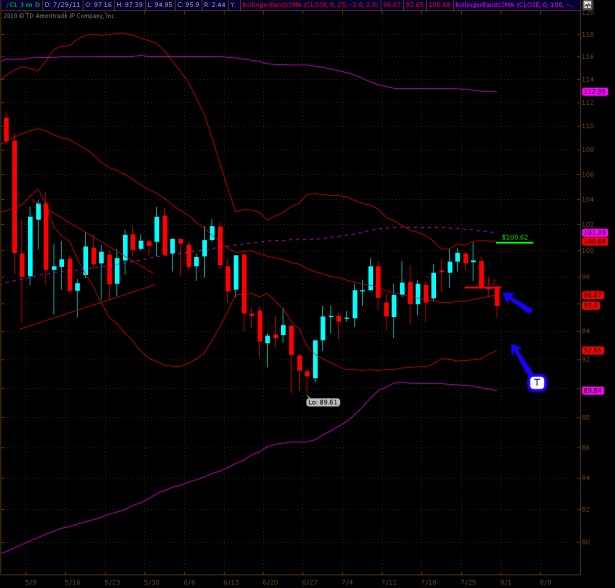Image resolution: width=615 pixels, height=588 pixels.
Task: Click the red 95.9 last price bubble
Action: [x=591, y=305]
